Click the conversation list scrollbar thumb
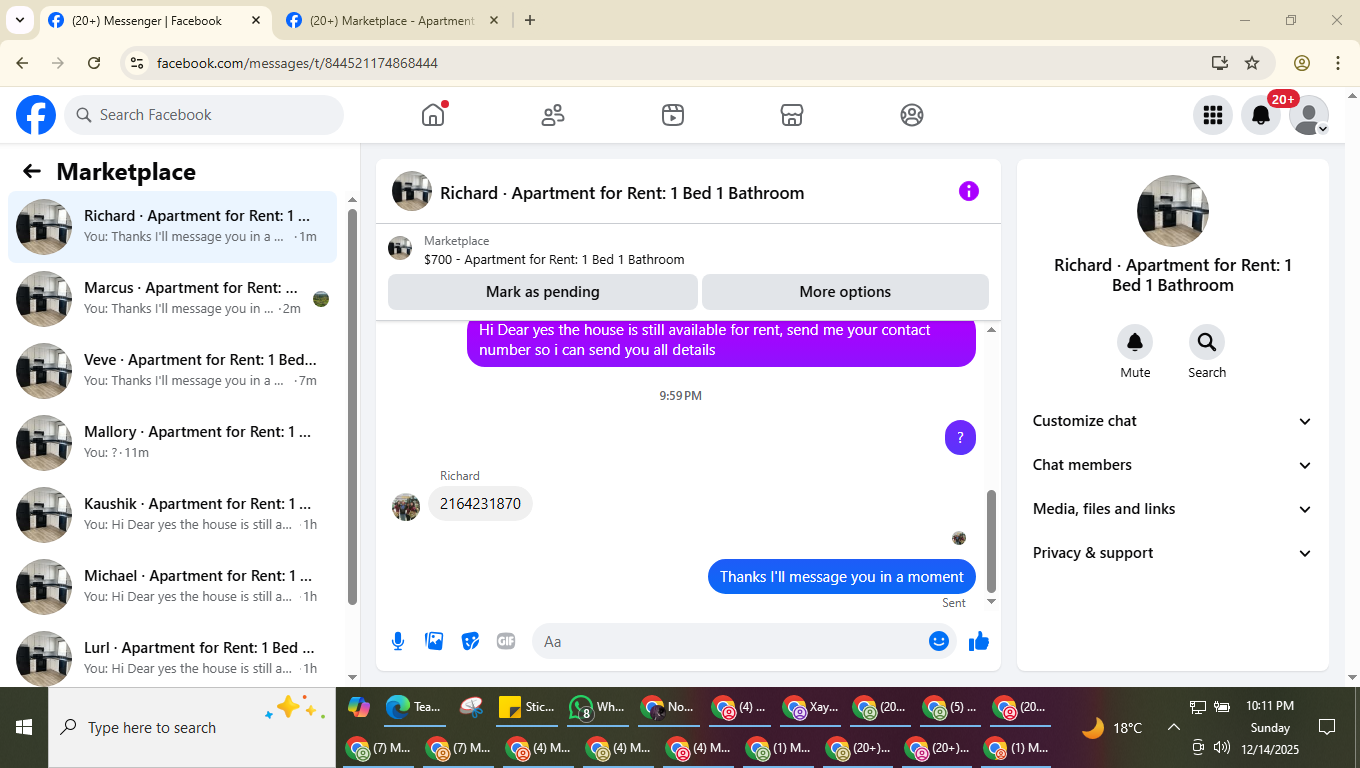The image size is (1360, 768). click(352, 405)
